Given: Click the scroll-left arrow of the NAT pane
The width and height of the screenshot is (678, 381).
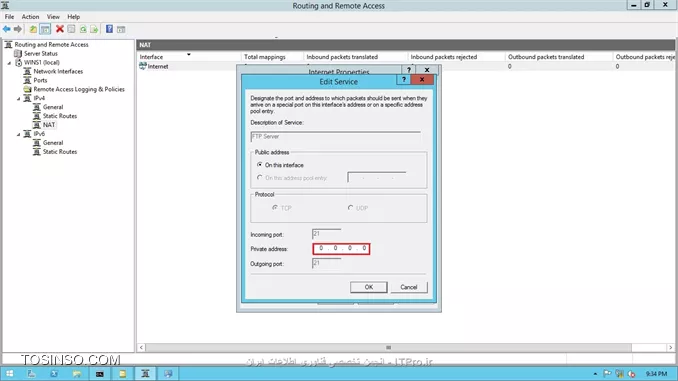Looking at the screenshot, I should click(141, 347).
